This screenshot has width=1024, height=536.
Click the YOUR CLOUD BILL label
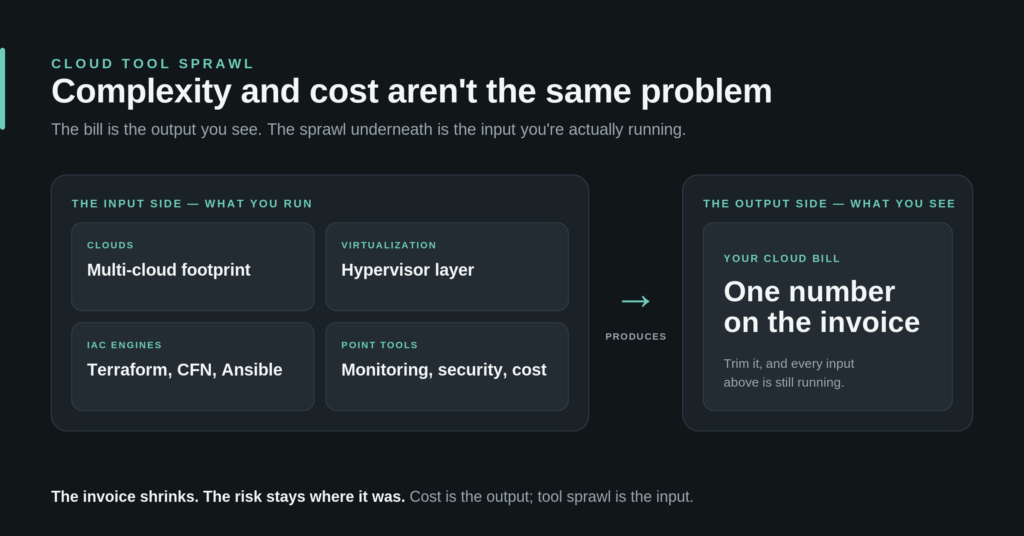782,259
